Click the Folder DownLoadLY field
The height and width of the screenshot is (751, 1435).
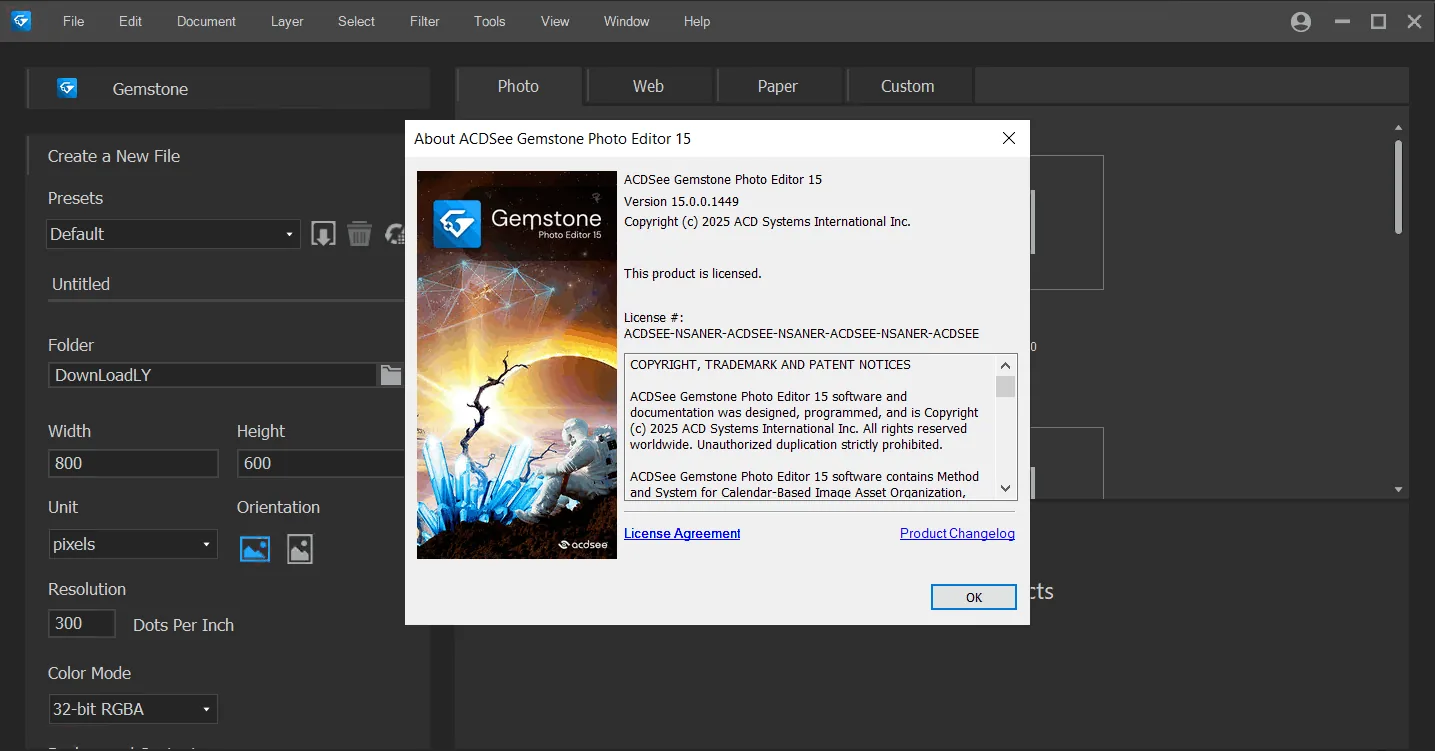[x=212, y=375]
